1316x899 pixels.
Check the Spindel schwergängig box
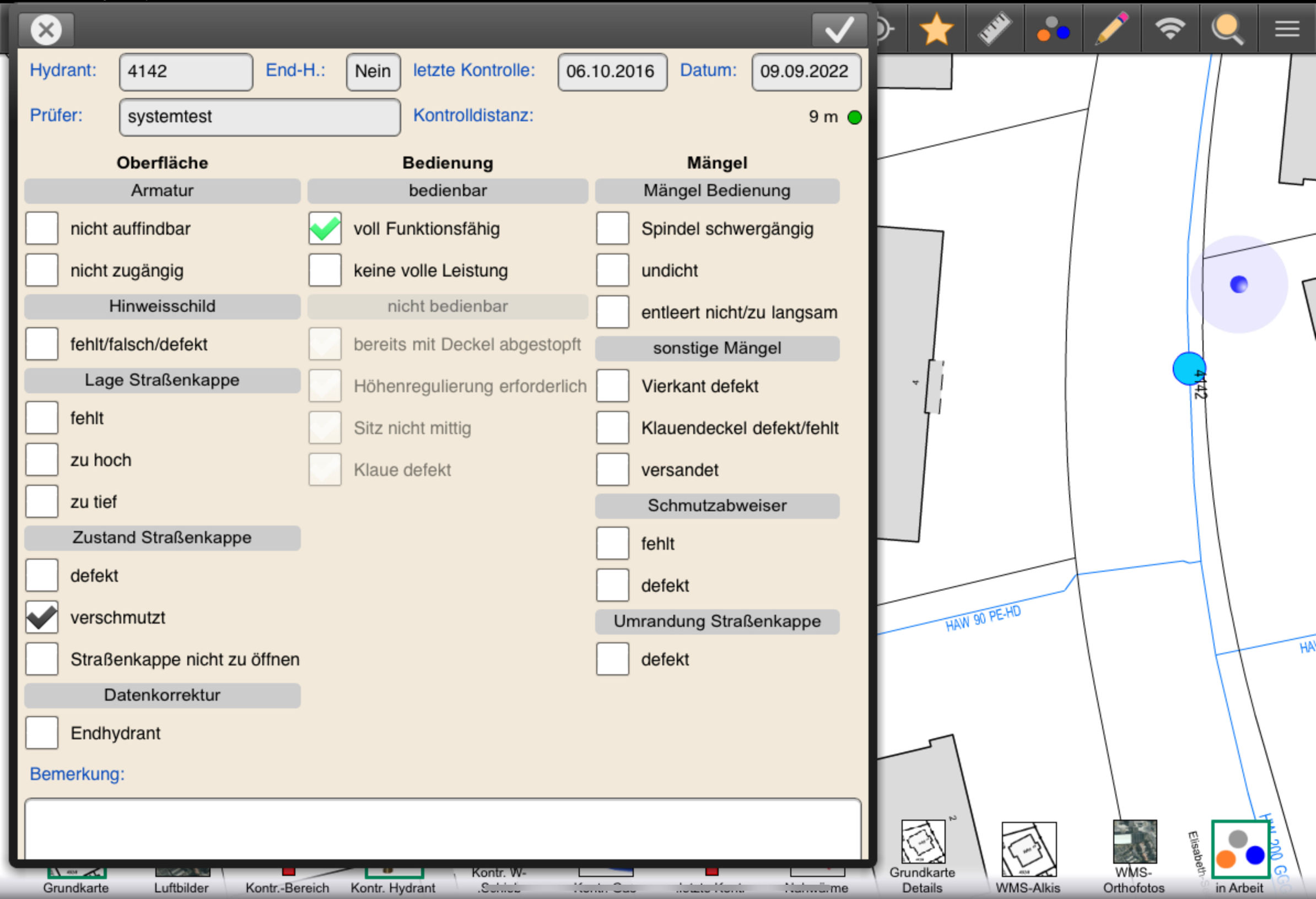(612, 229)
